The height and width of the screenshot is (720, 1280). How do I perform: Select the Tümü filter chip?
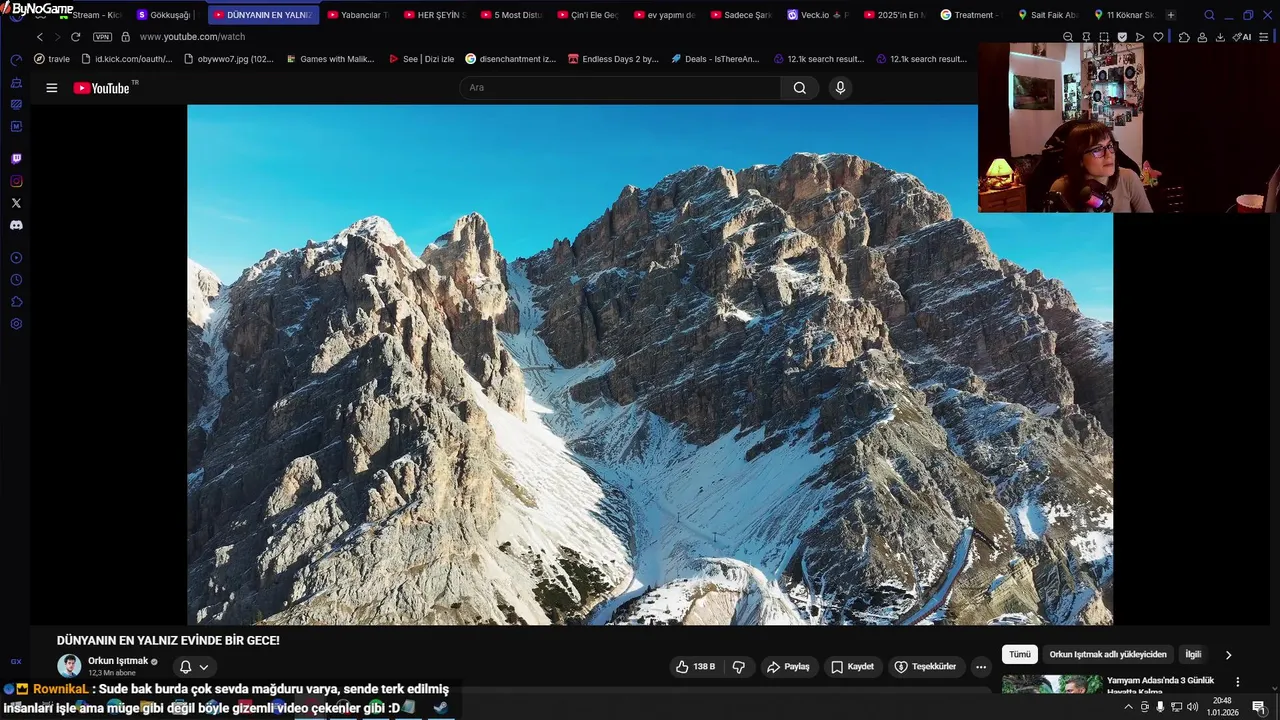click(1019, 655)
